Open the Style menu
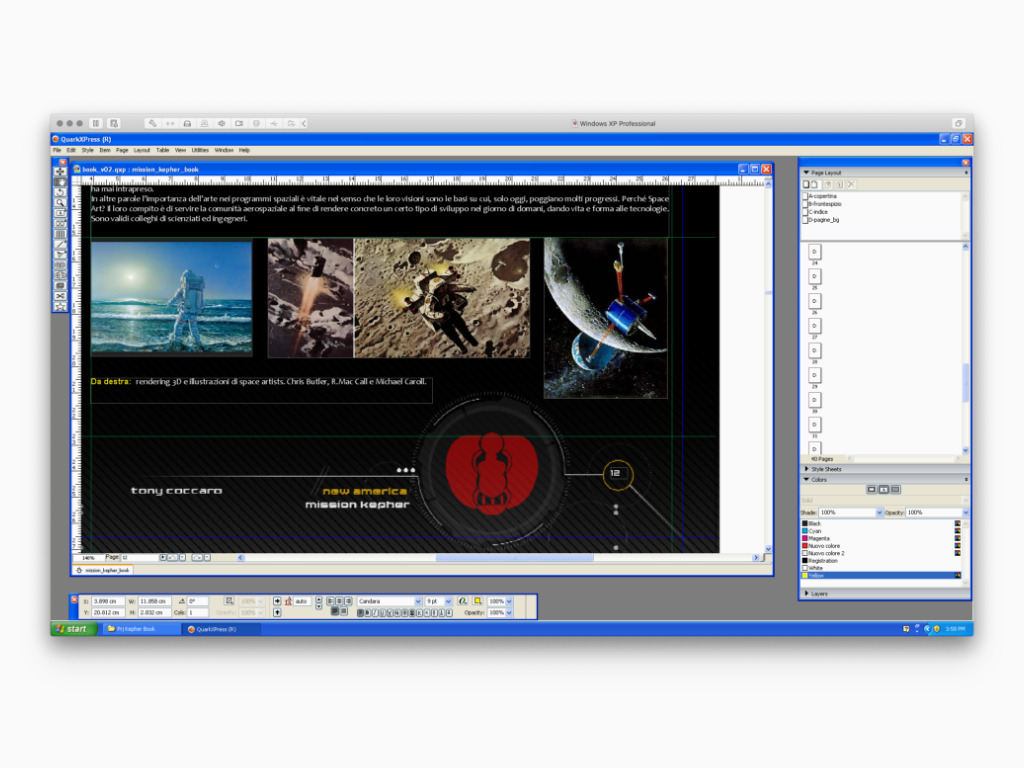 click(88, 150)
